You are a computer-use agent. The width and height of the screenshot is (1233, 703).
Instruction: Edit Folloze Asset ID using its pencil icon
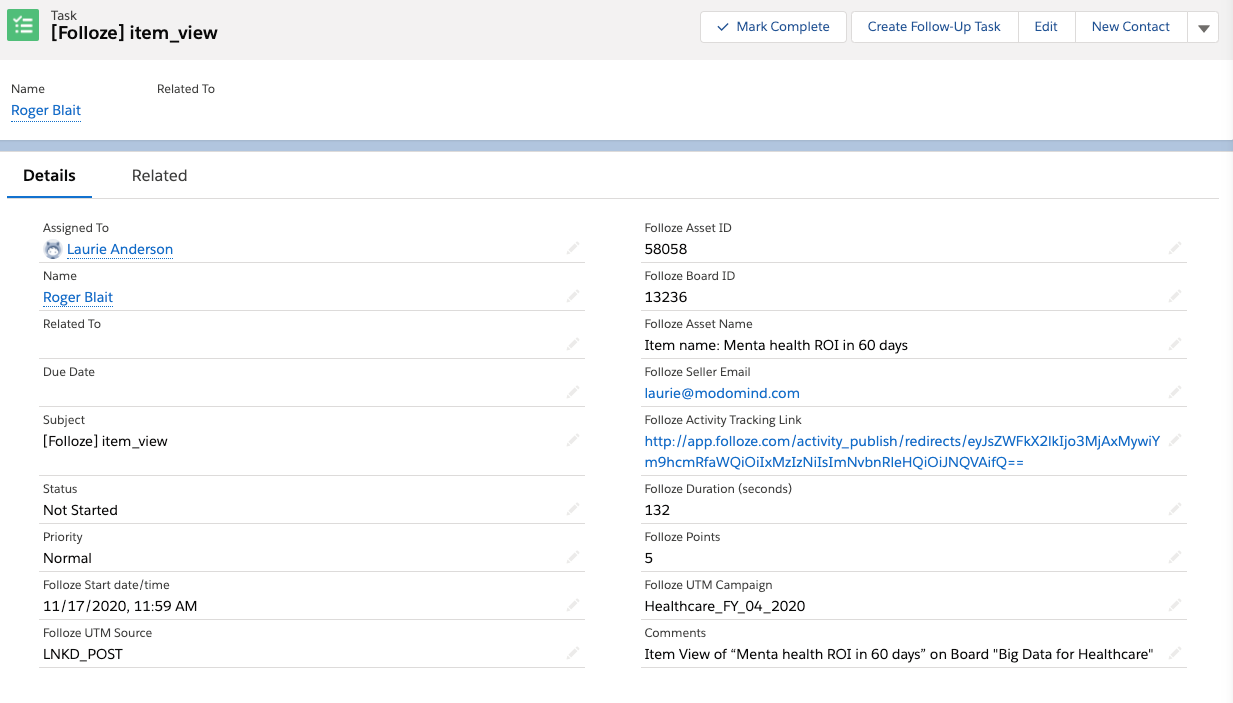point(1175,247)
